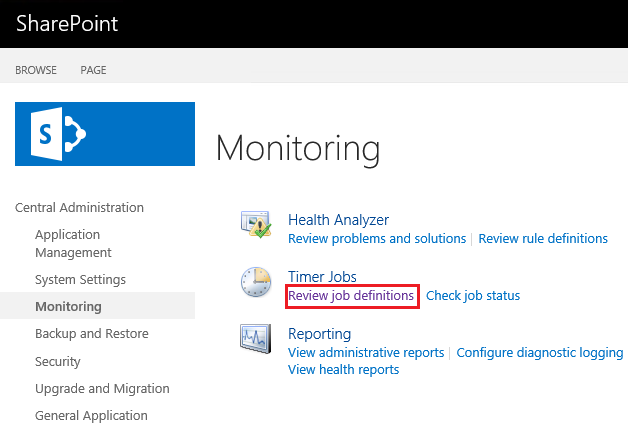The height and width of the screenshot is (428, 628).
Task: Open View administrative reports
Action: click(x=366, y=353)
